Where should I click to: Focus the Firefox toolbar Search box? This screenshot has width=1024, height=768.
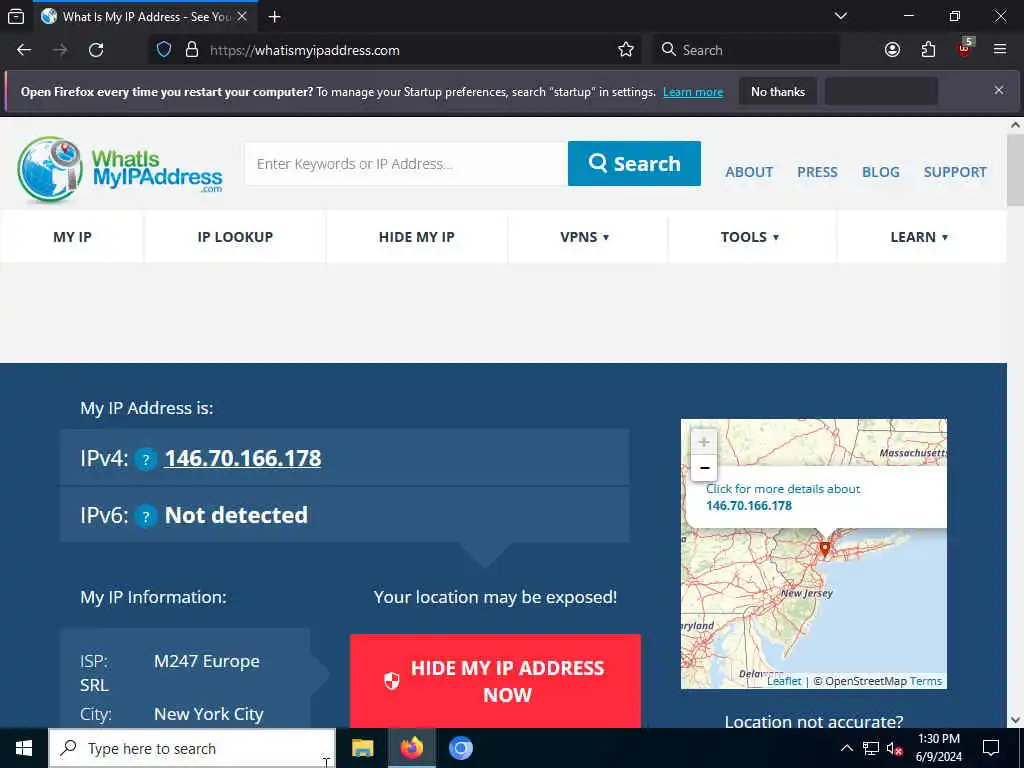[x=745, y=50]
